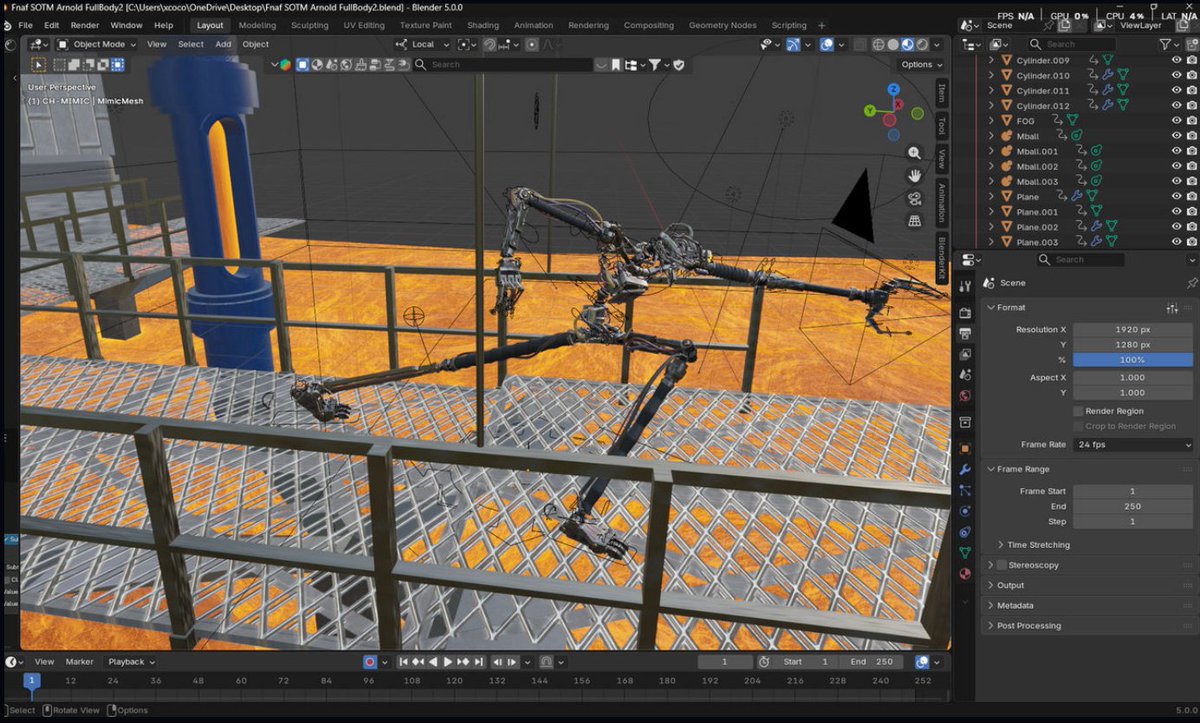Screen dimensions: 1200x723
Task: Open the Physics properties tab
Action: click(x=965, y=510)
